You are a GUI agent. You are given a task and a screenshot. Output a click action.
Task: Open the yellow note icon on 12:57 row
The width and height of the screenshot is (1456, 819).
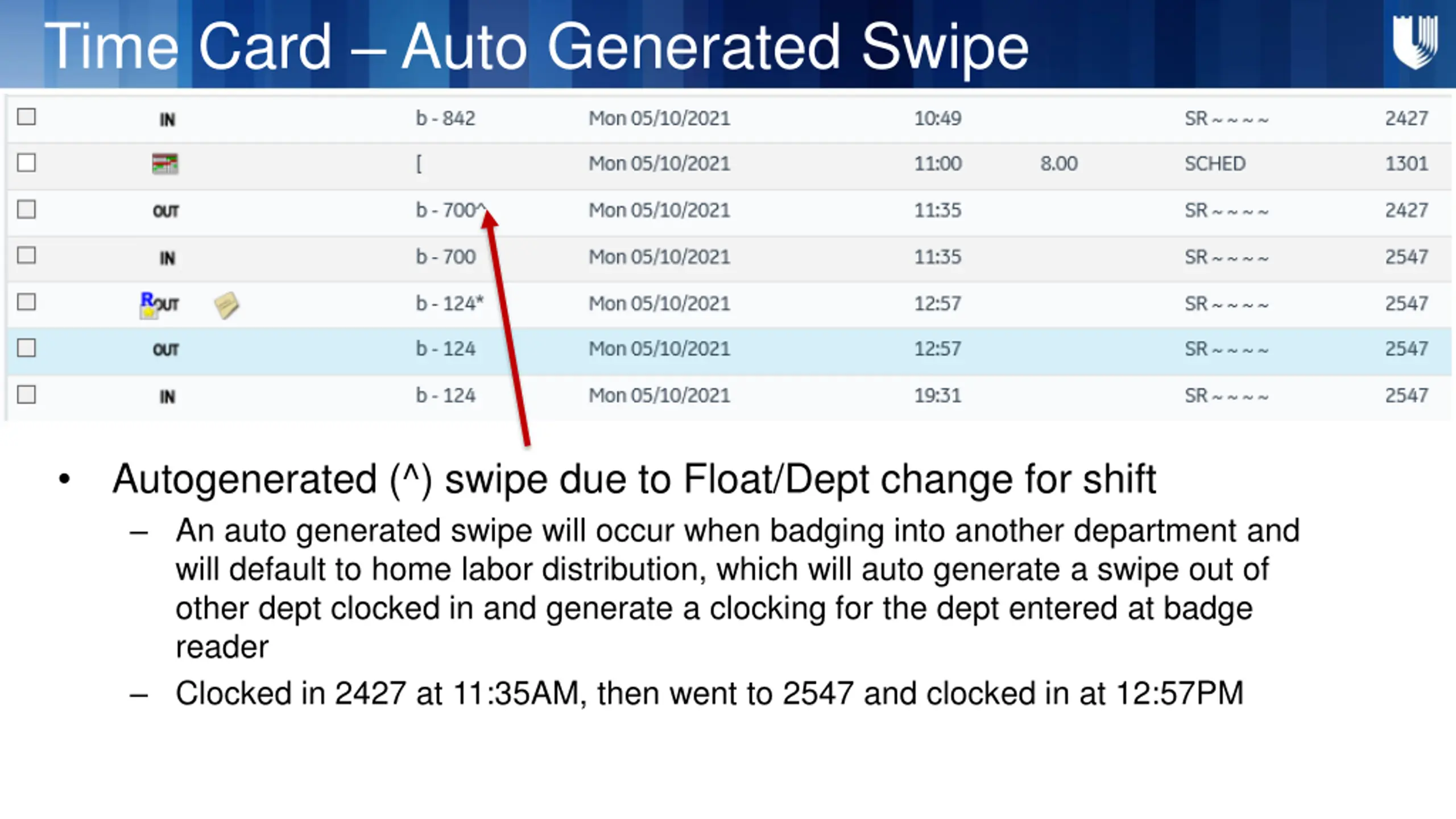[x=226, y=305]
